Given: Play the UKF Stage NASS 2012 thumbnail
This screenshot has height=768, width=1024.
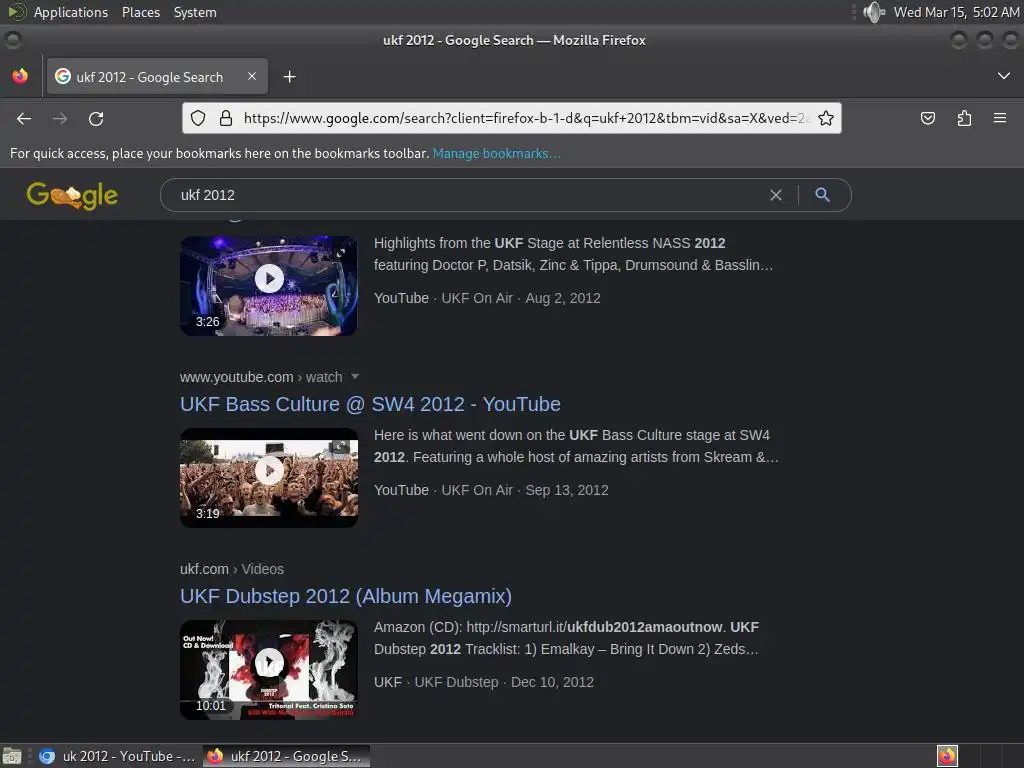Looking at the screenshot, I should (268, 286).
